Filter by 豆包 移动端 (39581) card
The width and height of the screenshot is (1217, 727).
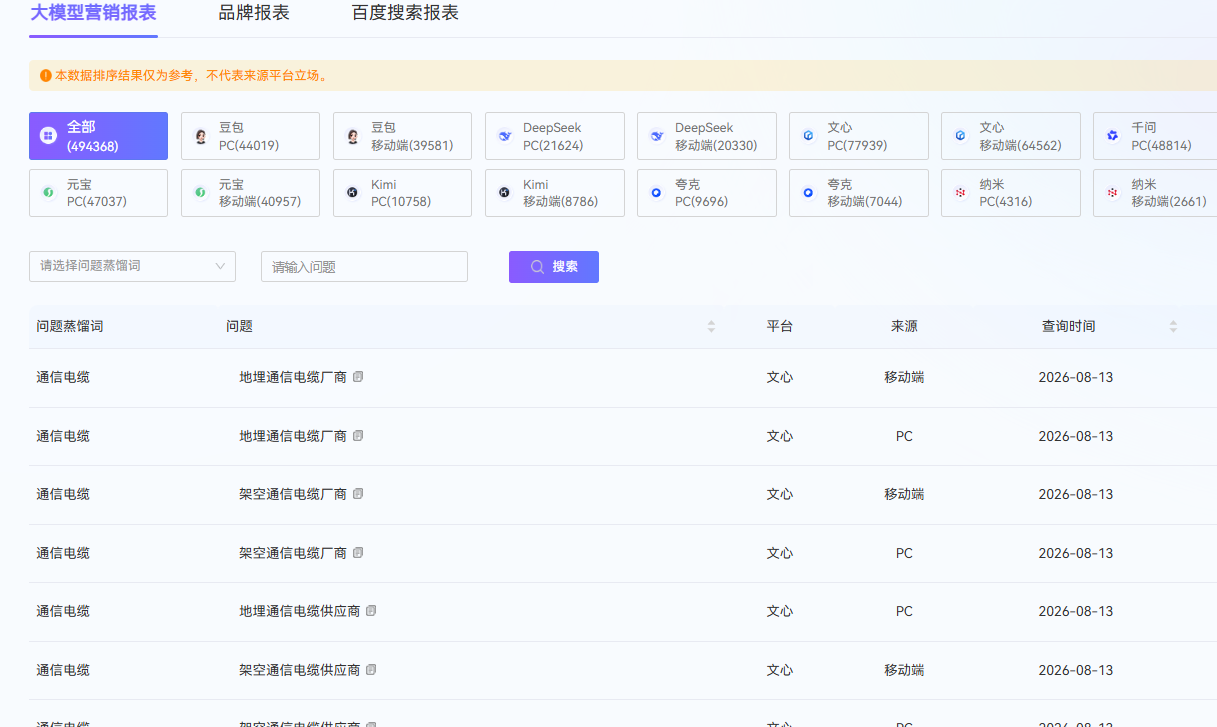402,136
